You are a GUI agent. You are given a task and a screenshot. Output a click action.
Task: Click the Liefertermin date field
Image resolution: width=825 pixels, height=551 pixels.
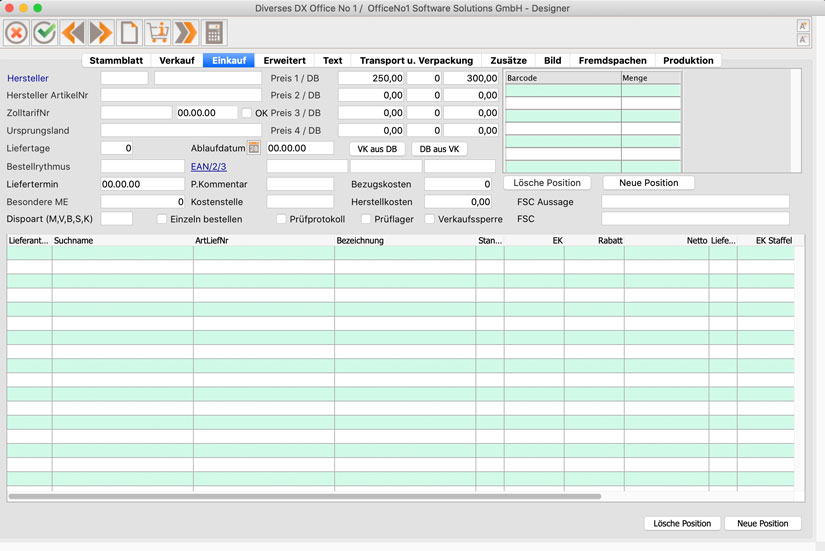point(143,184)
